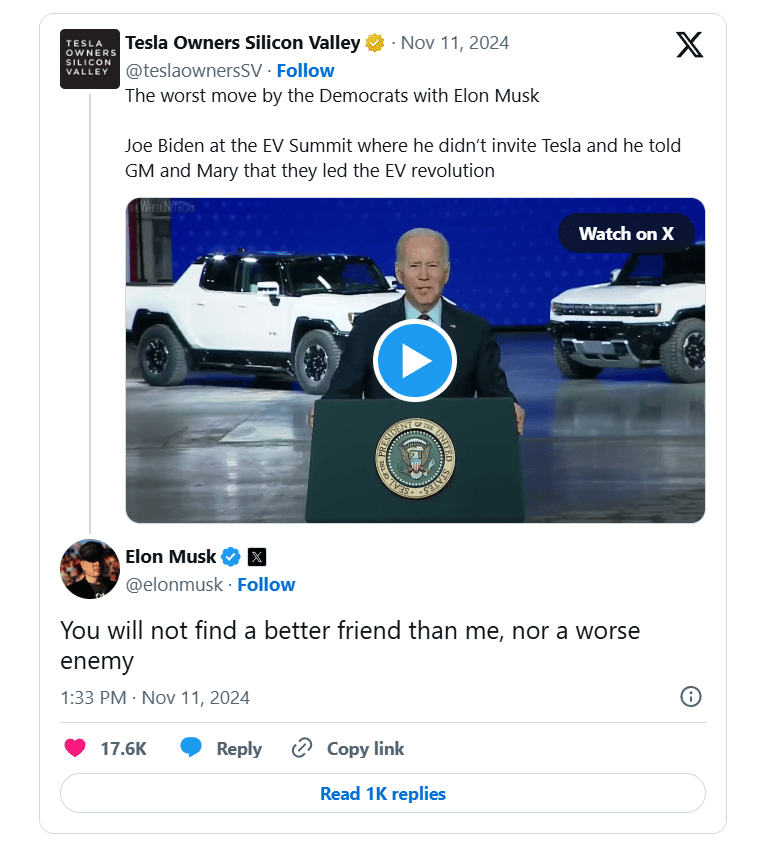Like the tweet with heart icon
The width and height of the screenshot is (770, 855).
click(75, 748)
